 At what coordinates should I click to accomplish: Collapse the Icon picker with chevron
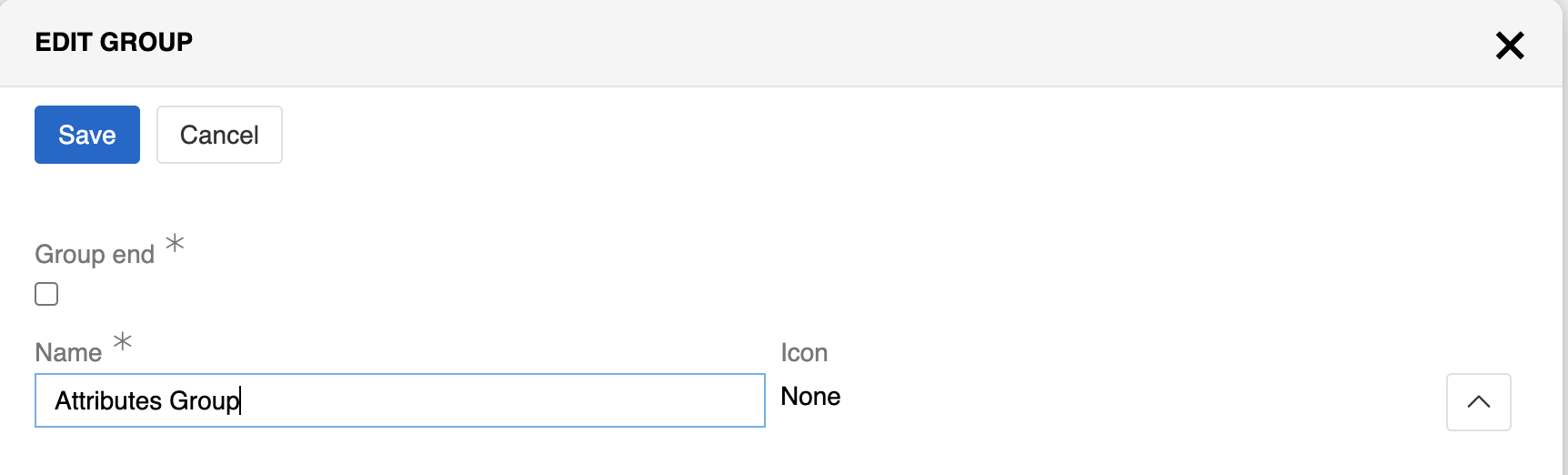pyautogui.click(x=1478, y=401)
